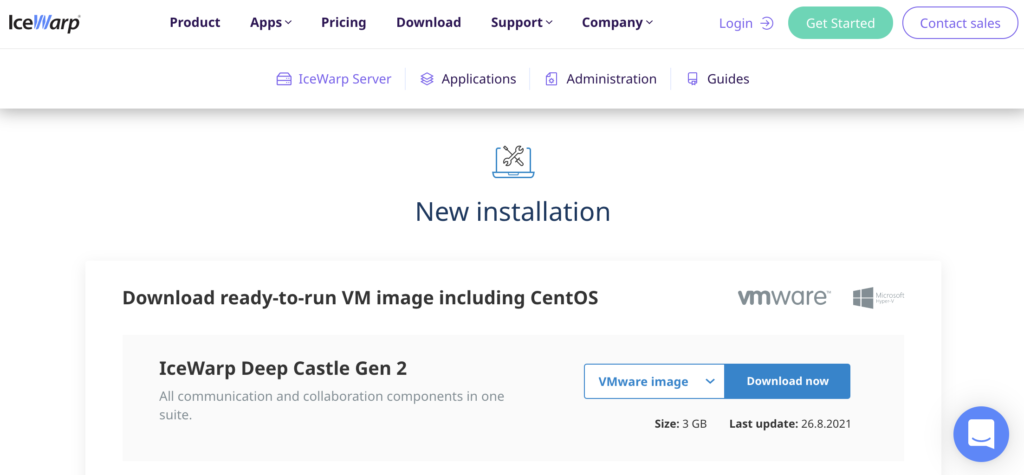The image size is (1024, 475).
Task: Expand the Apps dropdown menu
Action: tap(271, 22)
